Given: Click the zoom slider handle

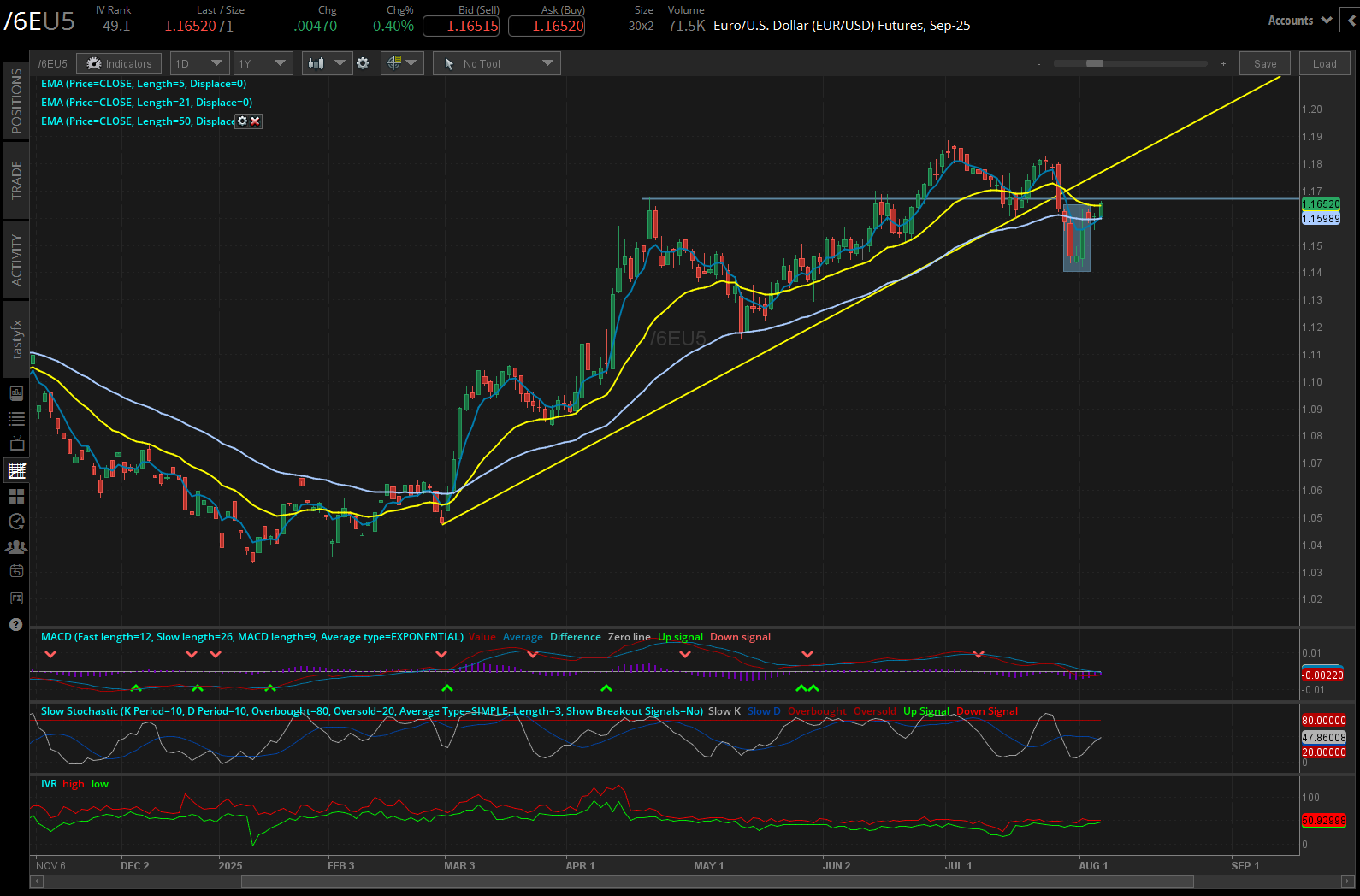Looking at the screenshot, I should 1095,63.
